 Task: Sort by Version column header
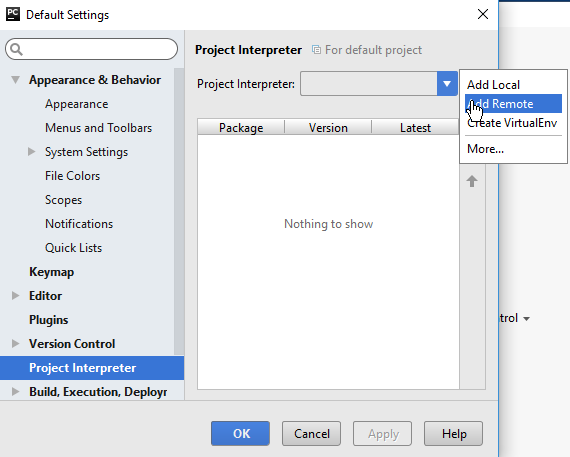[328, 128]
